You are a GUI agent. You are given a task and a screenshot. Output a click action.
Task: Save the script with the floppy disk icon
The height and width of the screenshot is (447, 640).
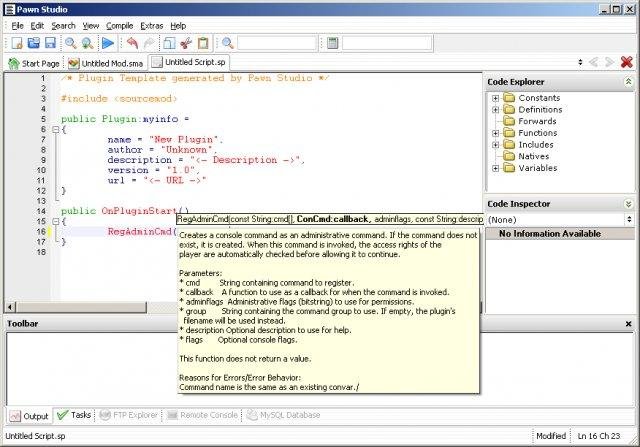click(49, 43)
